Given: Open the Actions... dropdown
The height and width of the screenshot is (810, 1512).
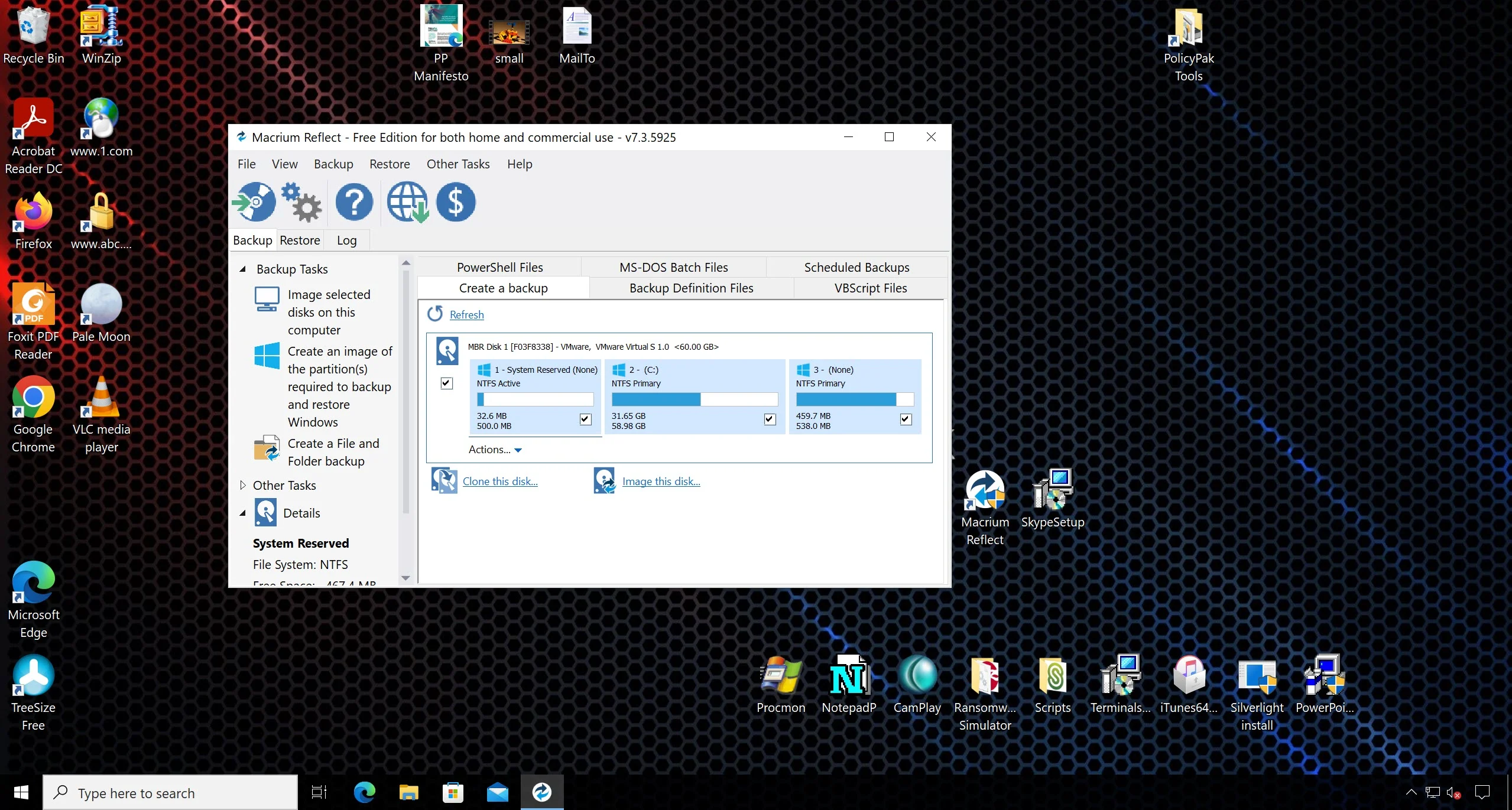Looking at the screenshot, I should (495, 449).
